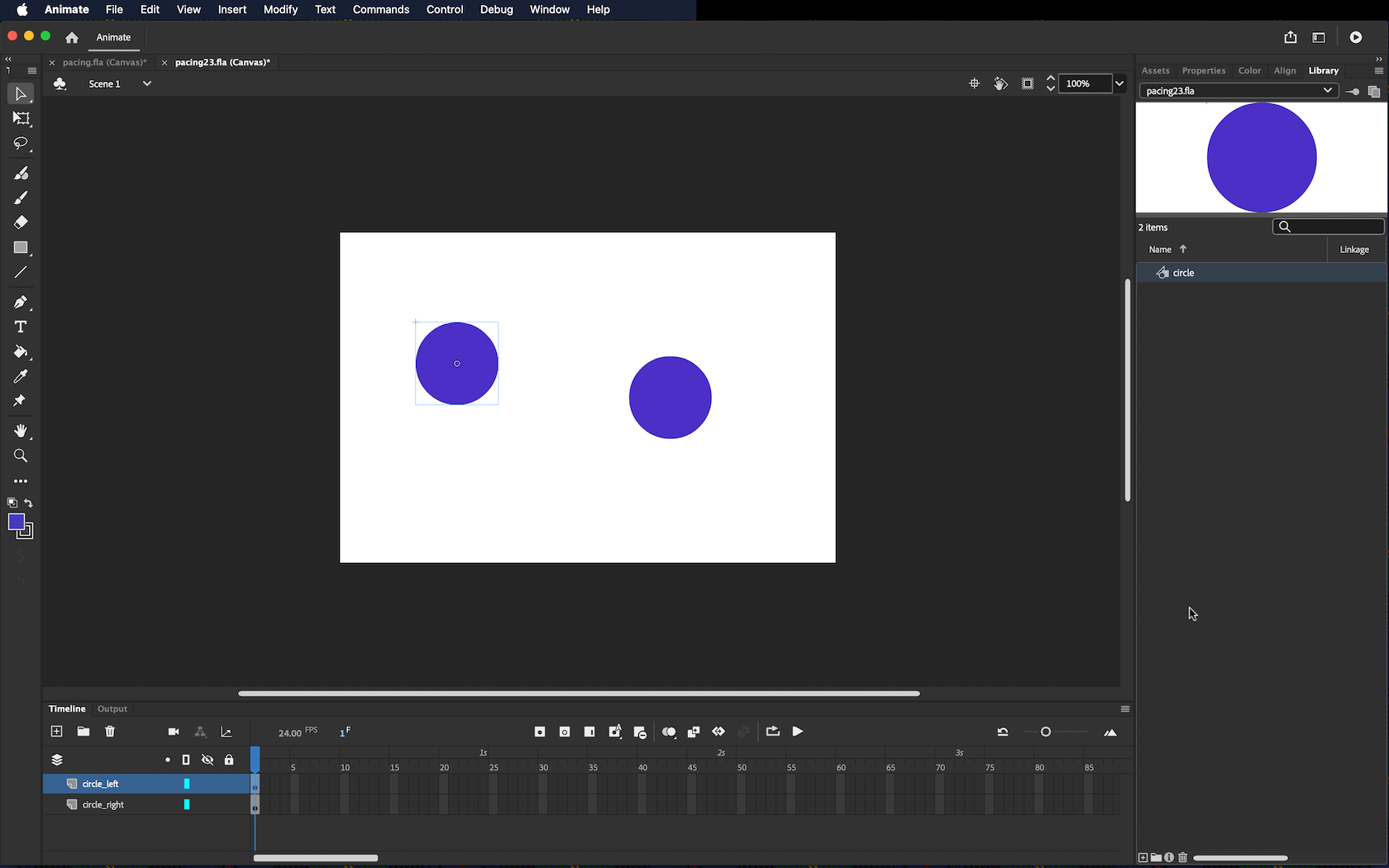Pick the Eraser tool
This screenshot has width=1389, height=868.
[21, 222]
